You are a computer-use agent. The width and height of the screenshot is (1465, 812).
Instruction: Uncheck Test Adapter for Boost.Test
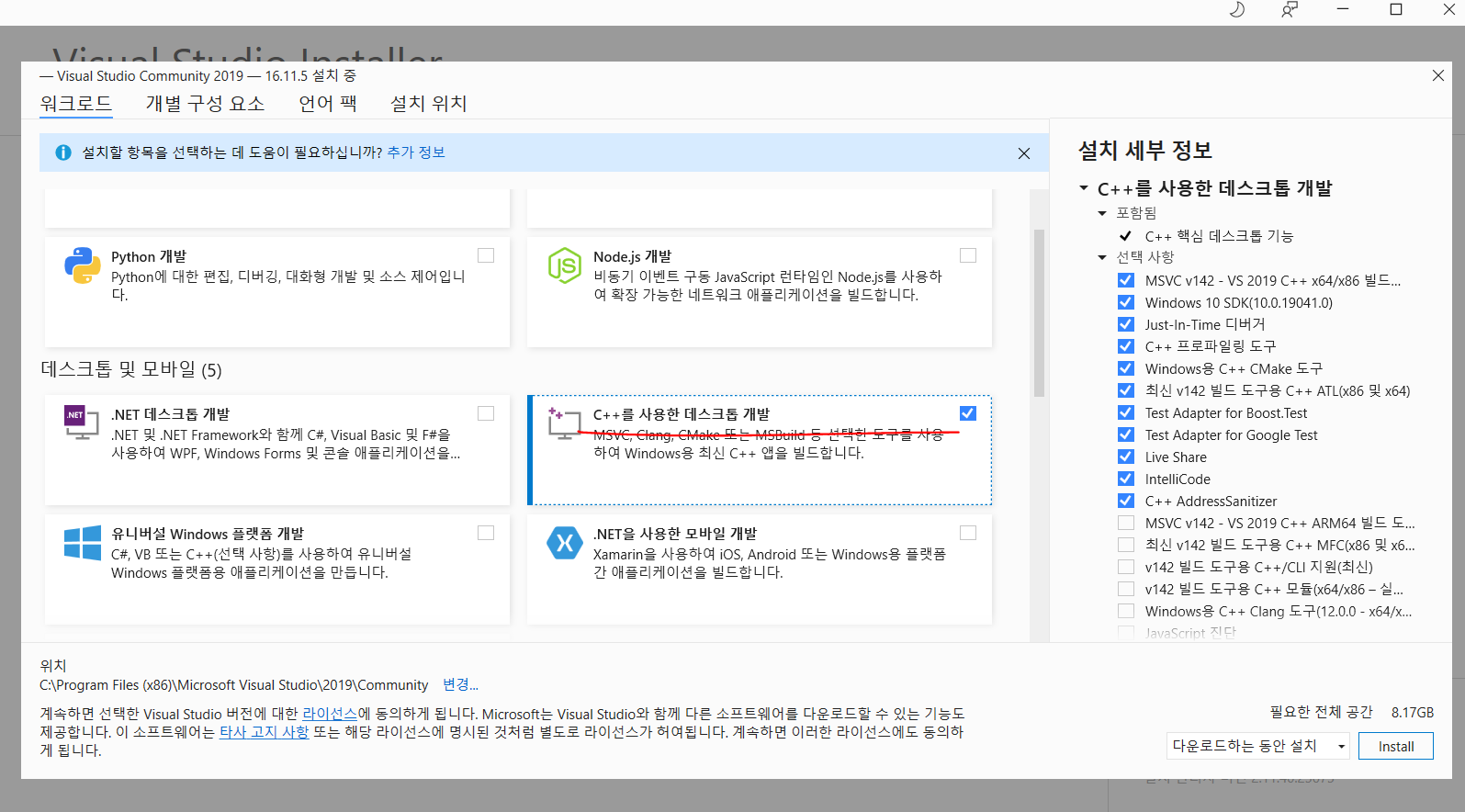[1126, 412]
